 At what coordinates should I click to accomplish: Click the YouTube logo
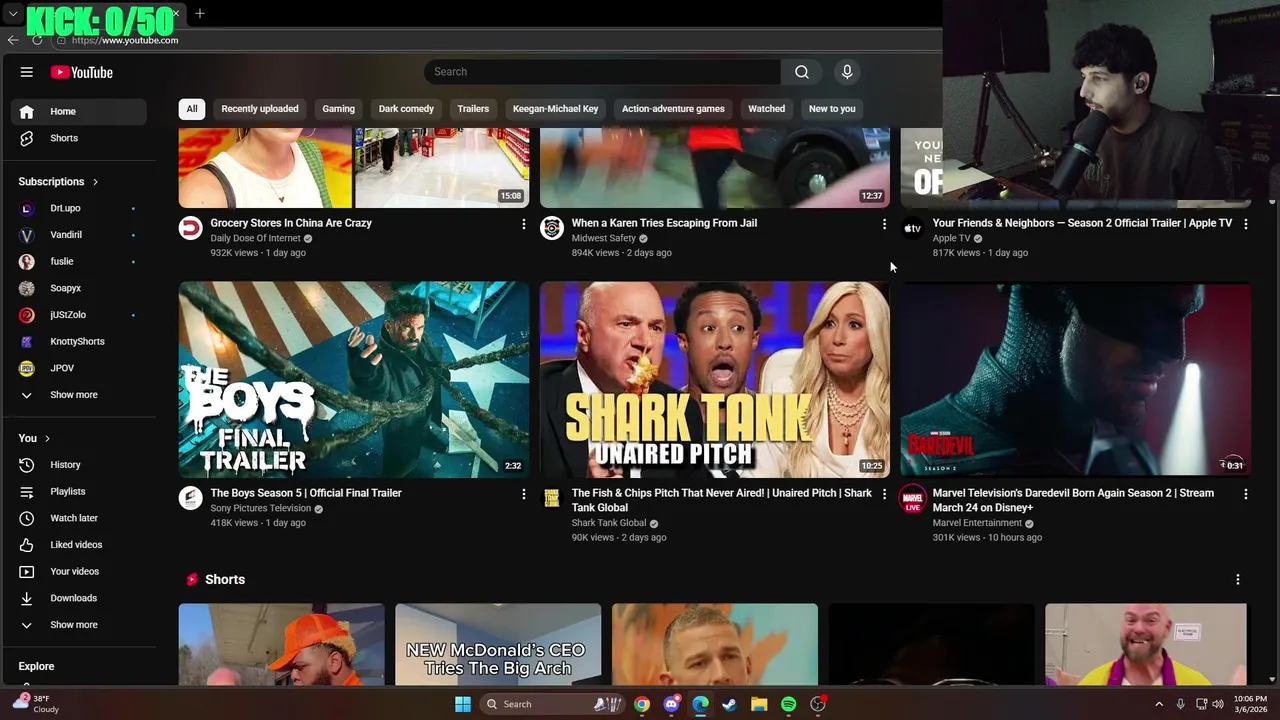[82, 72]
